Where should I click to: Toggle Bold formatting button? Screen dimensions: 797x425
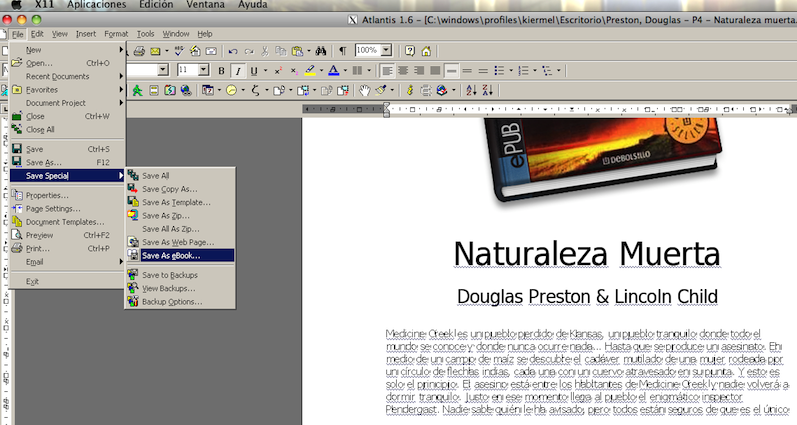222,70
